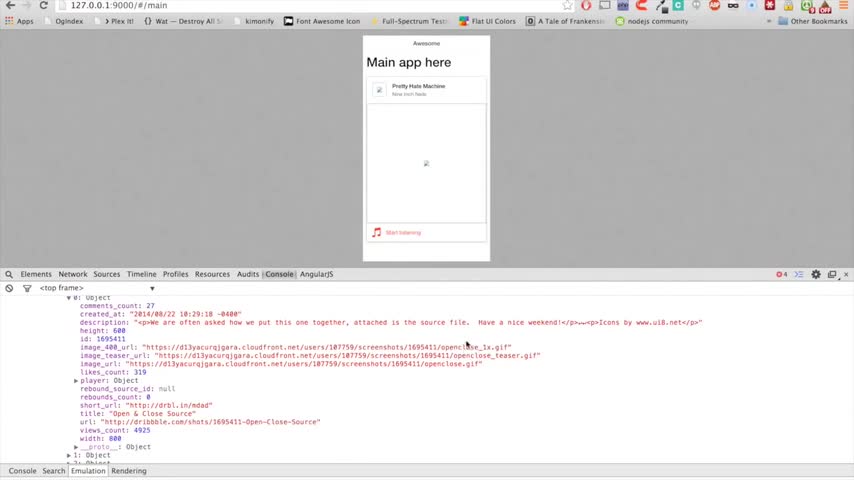
Task: Click the browser back arrow
Action: [x=10, y=5]
